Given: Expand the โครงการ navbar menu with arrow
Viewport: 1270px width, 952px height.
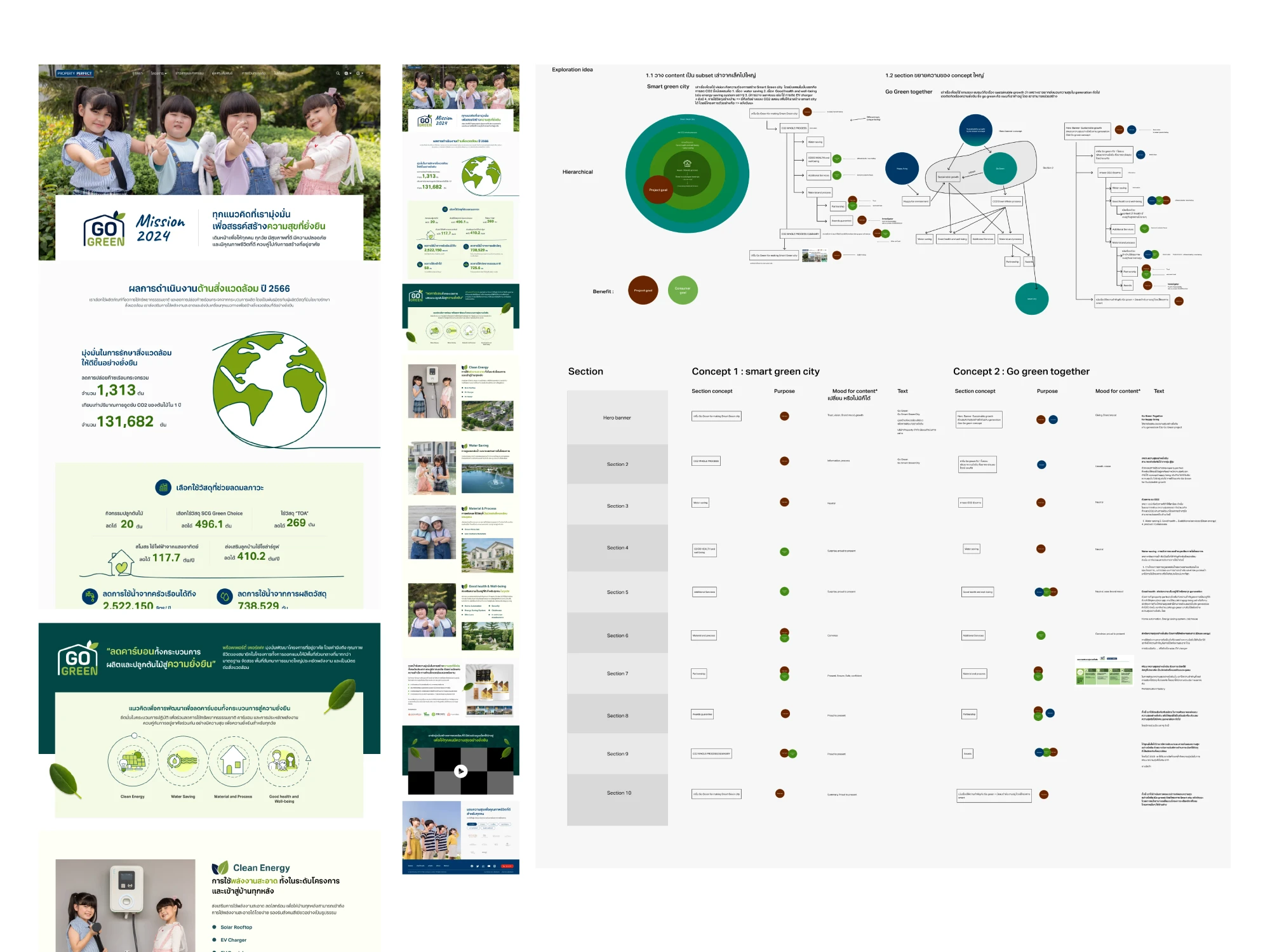Looking at the screenshot, I should (159, 74).
